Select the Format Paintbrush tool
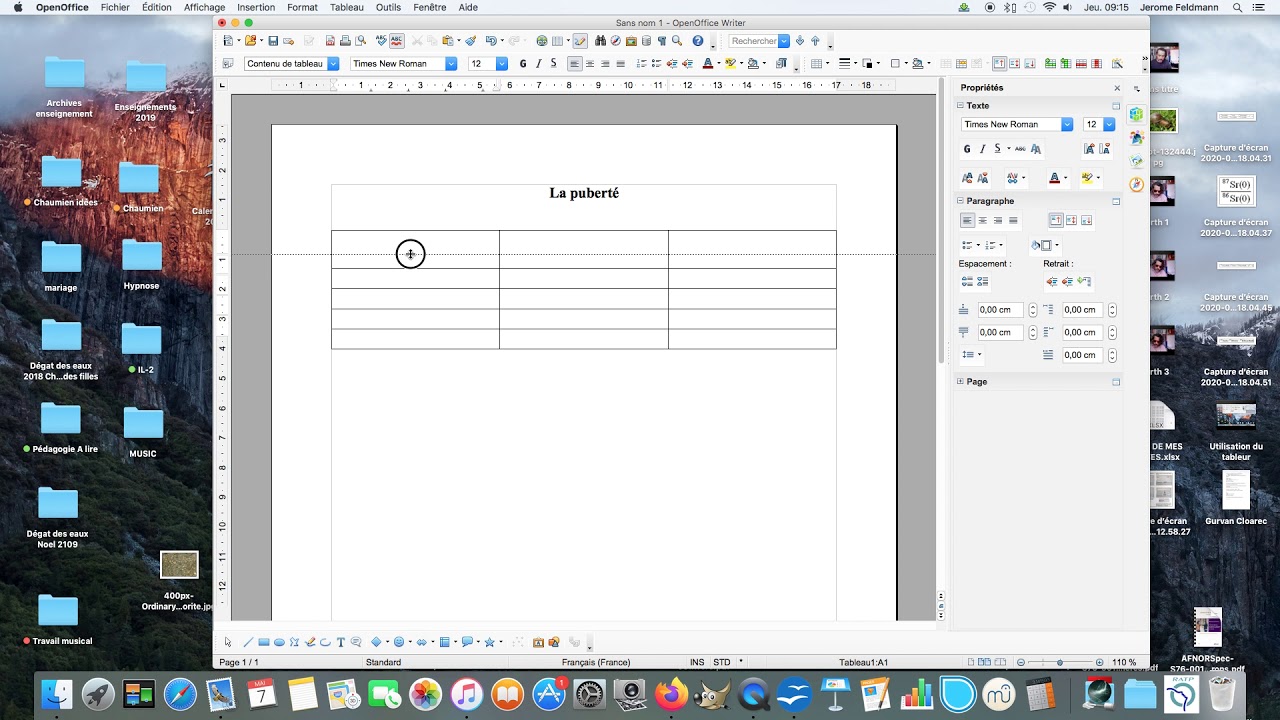 471,41
